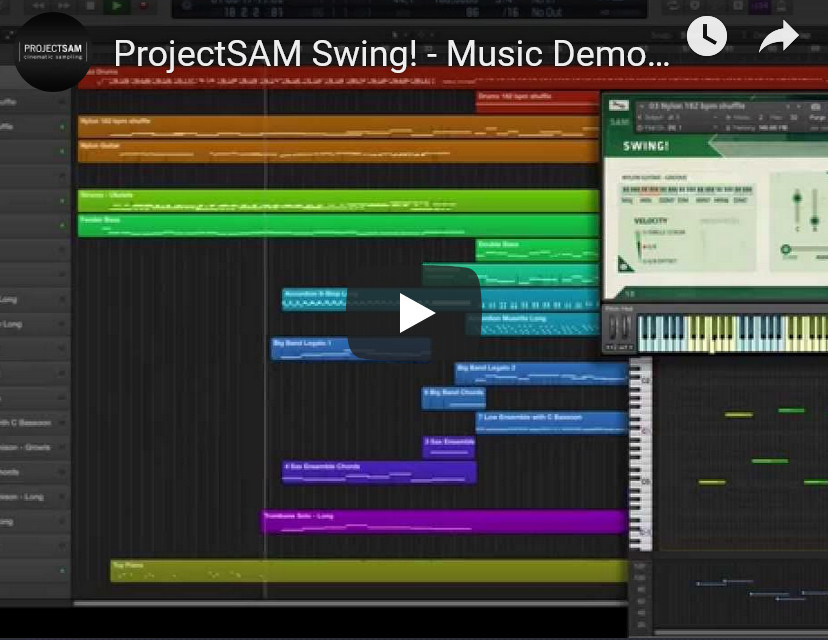Select the Double Bass region

click(537, 250)
